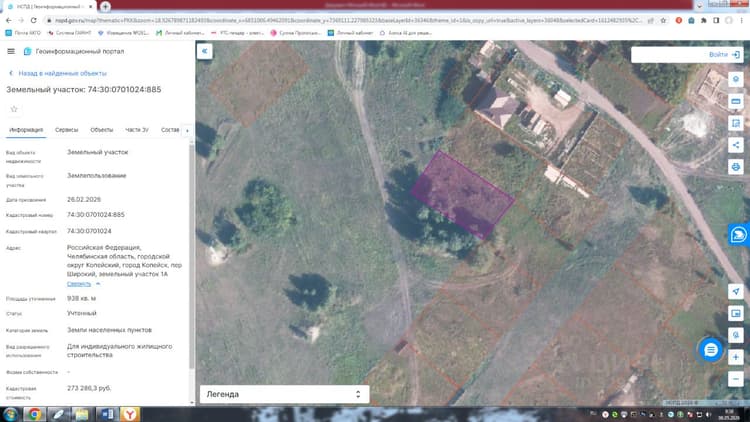Open the Система ГАРАНТ bookmark

pyautogui.click(x=69, y=33)
